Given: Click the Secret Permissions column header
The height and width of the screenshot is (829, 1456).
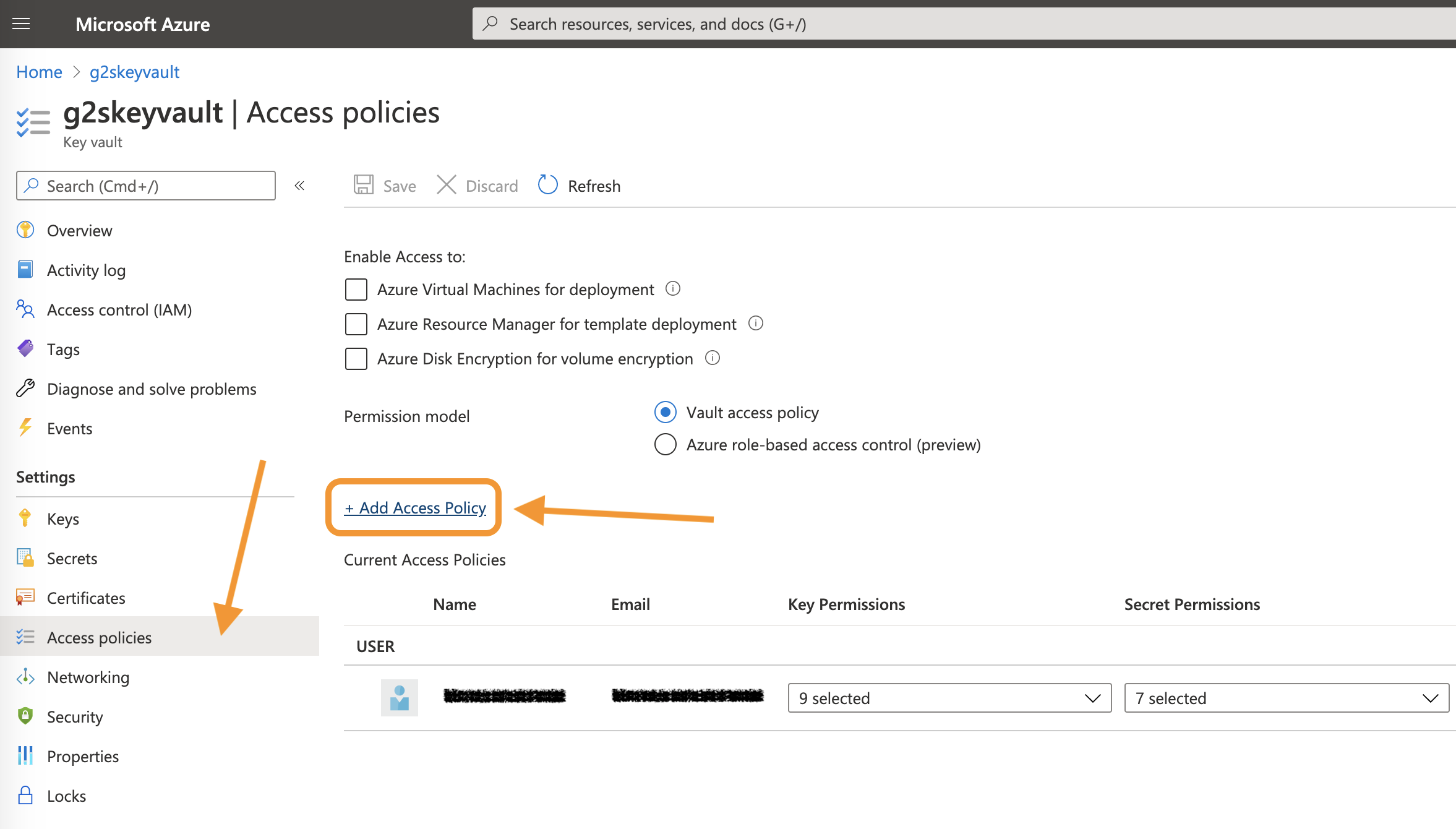Looking at the screenshot, I should (1192, 604).
